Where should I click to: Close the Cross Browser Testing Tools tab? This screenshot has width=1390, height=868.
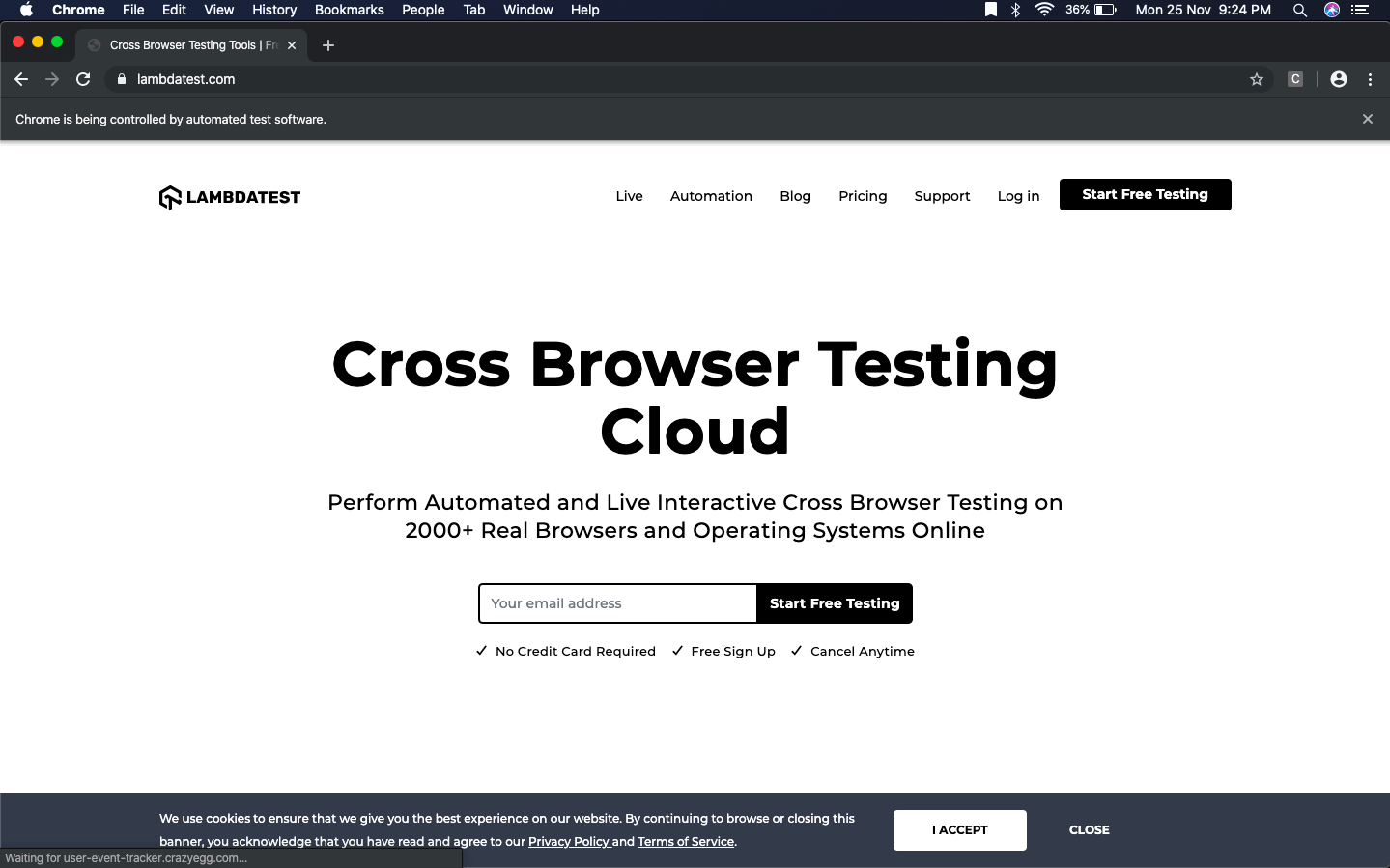292,45
